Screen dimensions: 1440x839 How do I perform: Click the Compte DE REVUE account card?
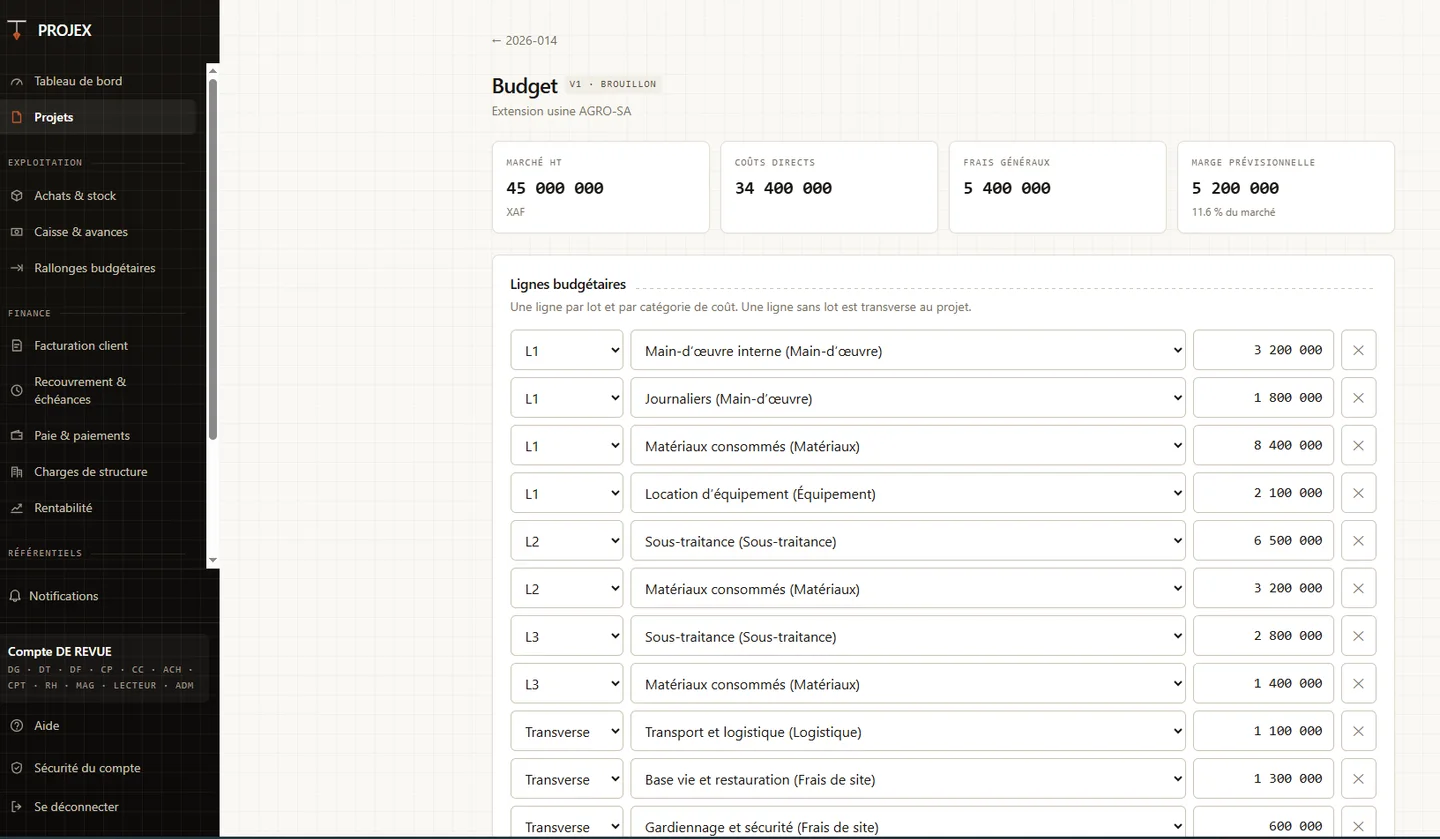click(105, 668)
